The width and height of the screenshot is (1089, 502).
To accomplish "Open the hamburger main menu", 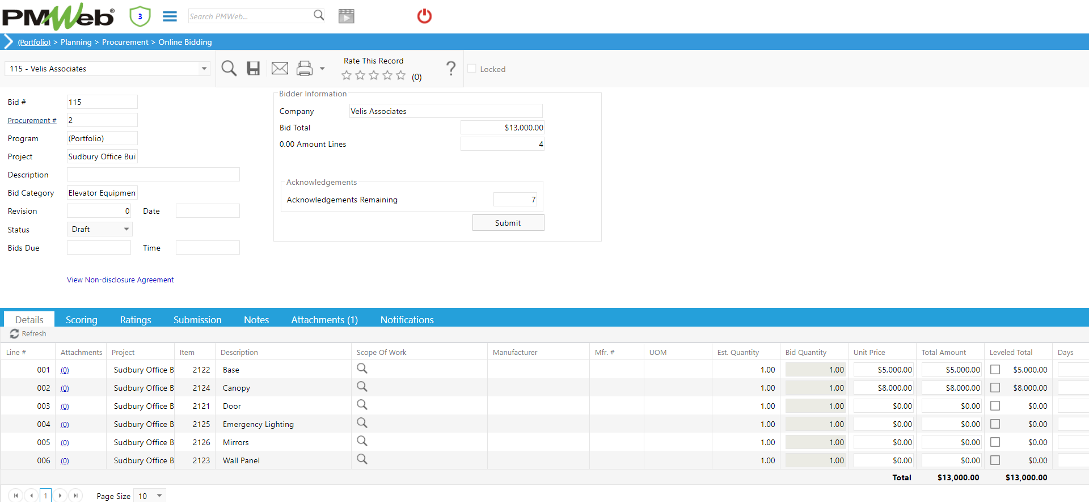I will click(x=169, y=15).
